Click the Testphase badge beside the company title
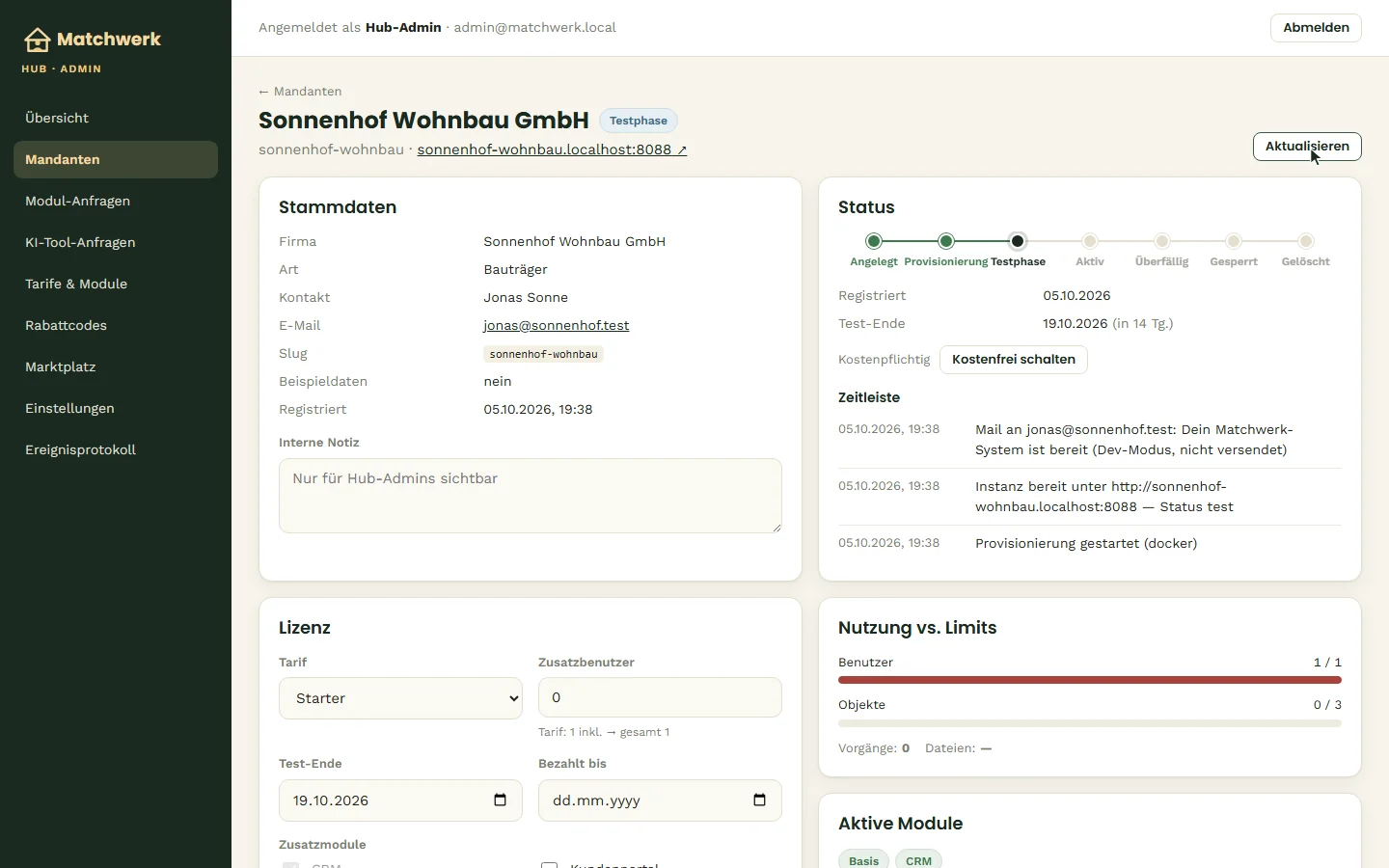The width and height of the screenshot is (1389, 868). click(x=639, y=121)
